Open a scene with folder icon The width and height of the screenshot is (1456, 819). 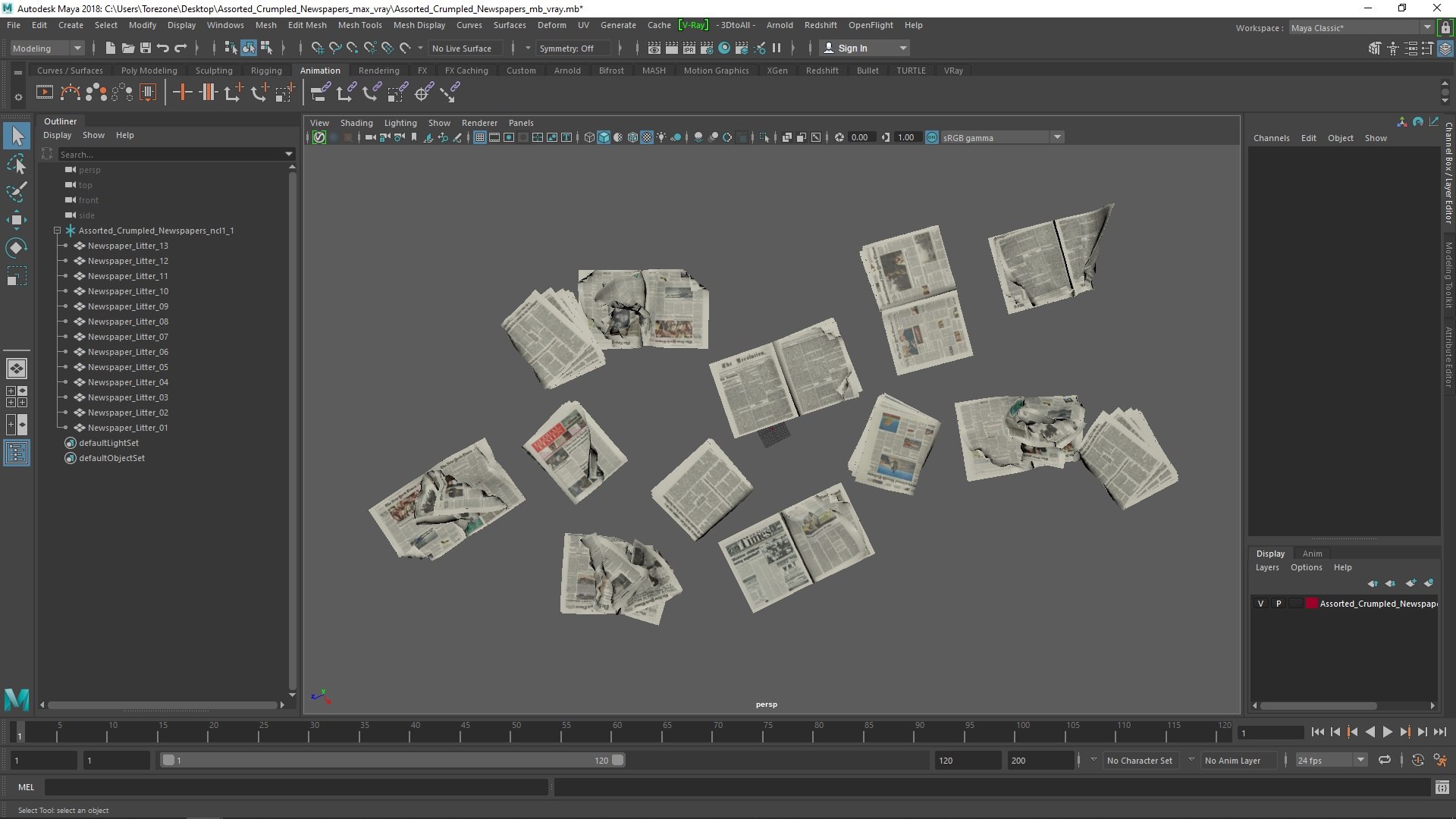coord(128,48)
